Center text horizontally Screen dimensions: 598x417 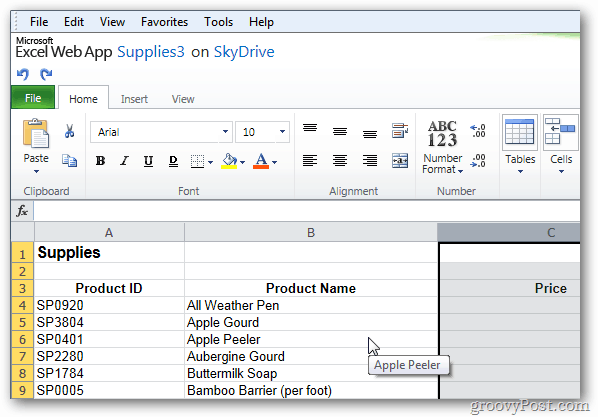340,161
